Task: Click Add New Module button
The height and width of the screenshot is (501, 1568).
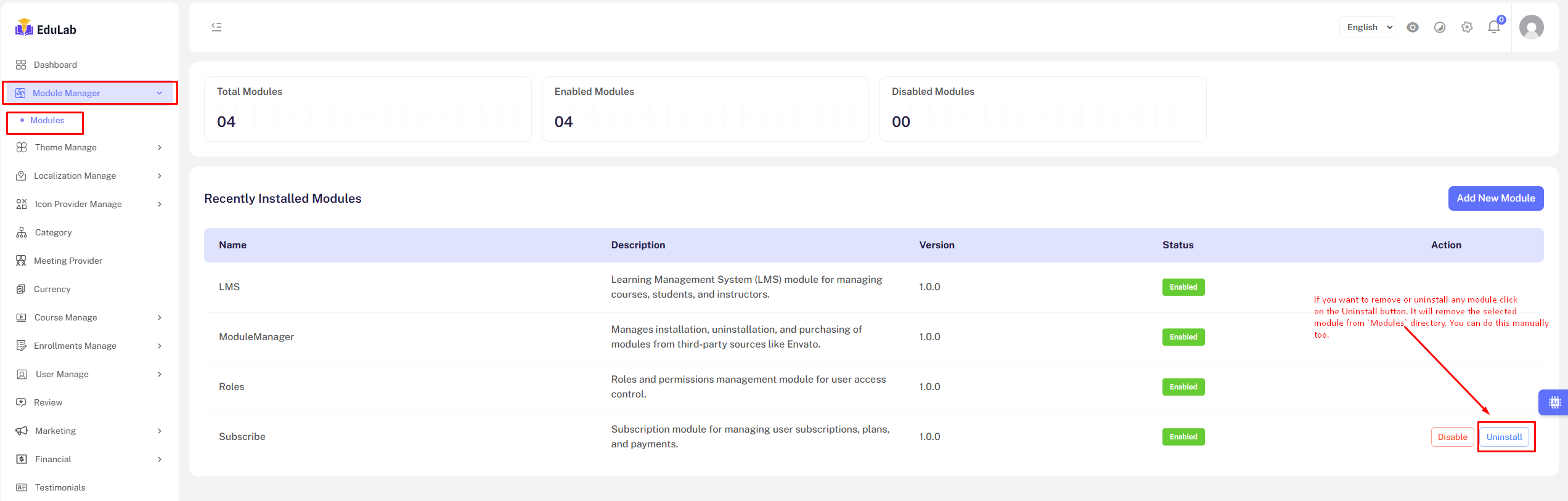Action: click(1496, 198)
